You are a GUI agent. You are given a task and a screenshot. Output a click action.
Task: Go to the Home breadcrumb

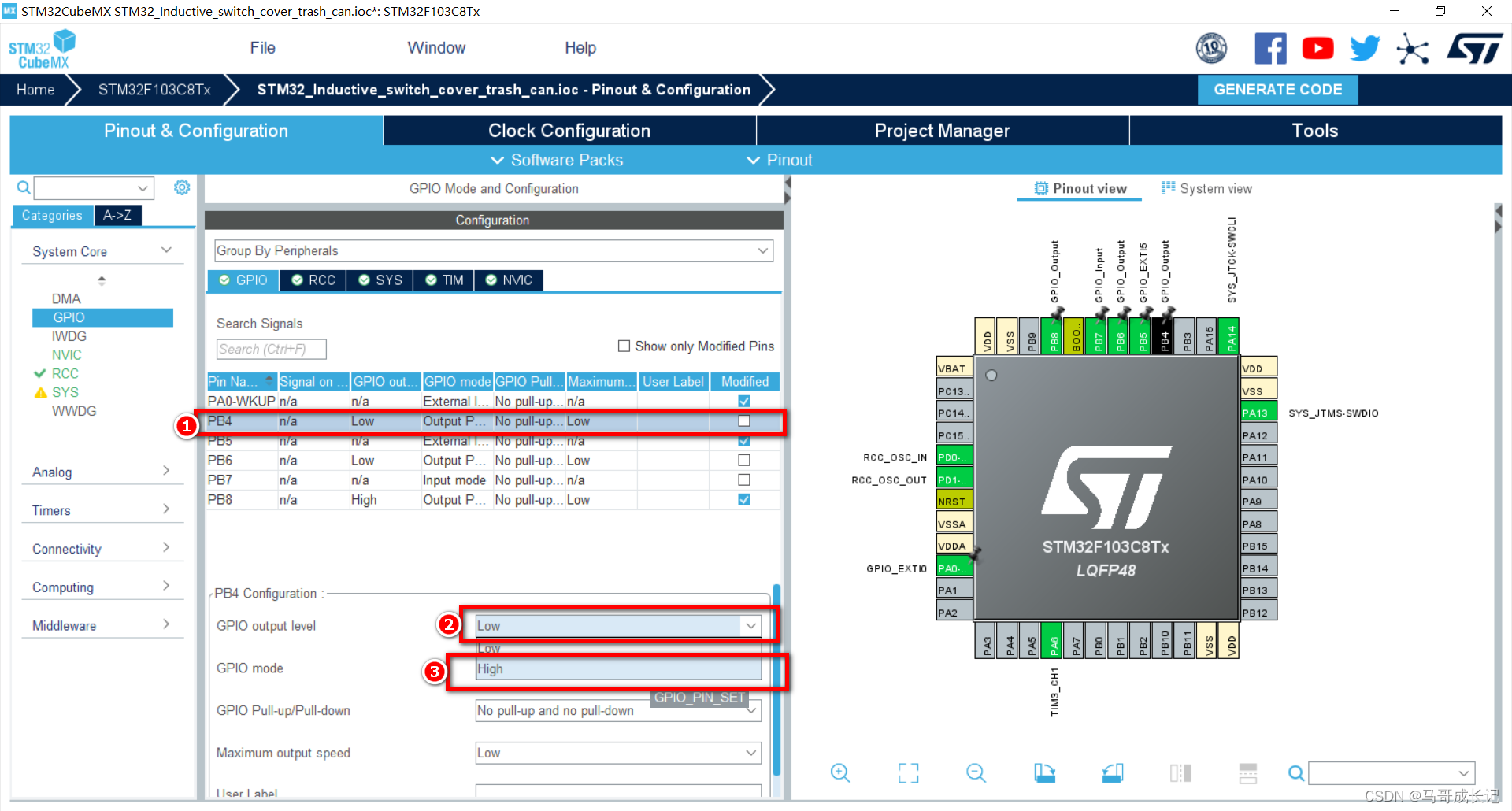pyautogui.click(x=35, y=90)
